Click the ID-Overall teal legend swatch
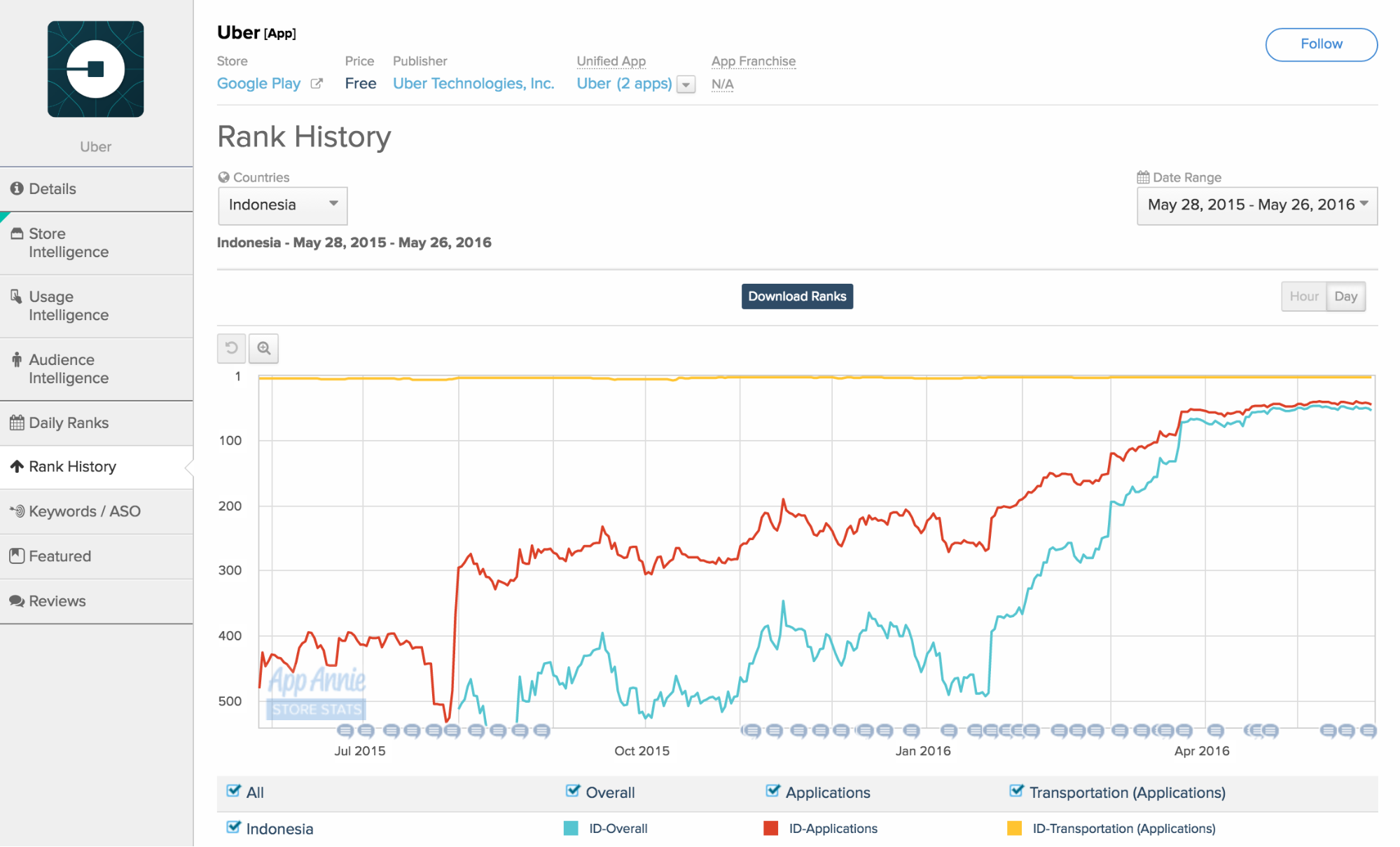 pyautogui.click(x=571, y=829)
